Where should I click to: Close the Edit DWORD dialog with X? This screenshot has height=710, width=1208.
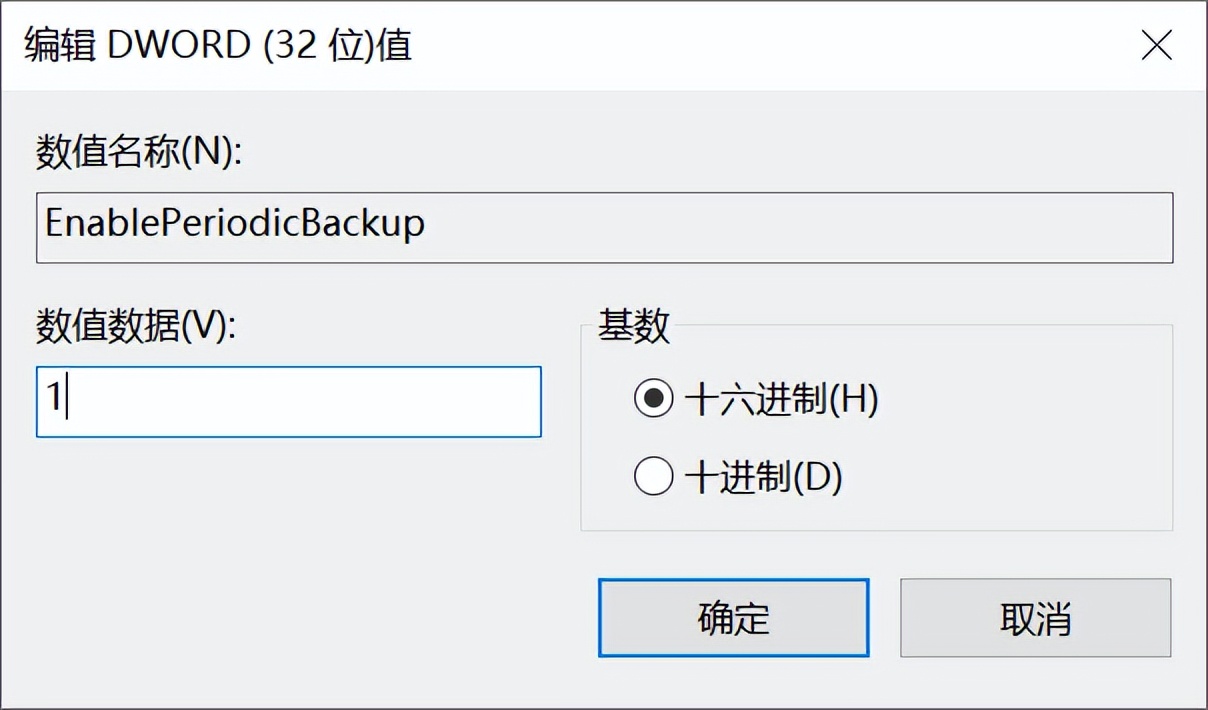click(x=1156, y=45)
